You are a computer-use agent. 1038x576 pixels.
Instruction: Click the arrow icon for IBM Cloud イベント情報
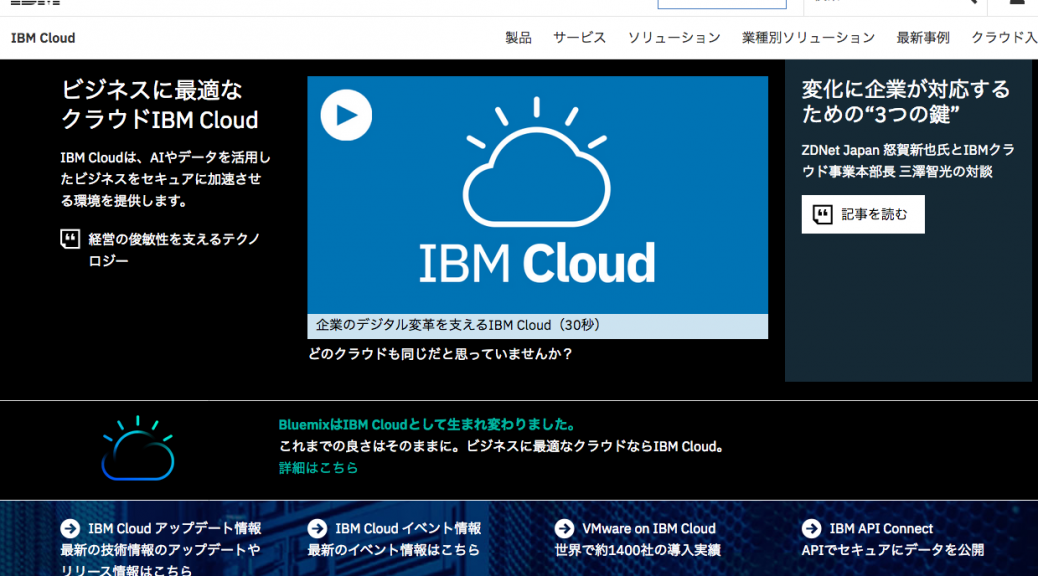click(x=316, y=528)
